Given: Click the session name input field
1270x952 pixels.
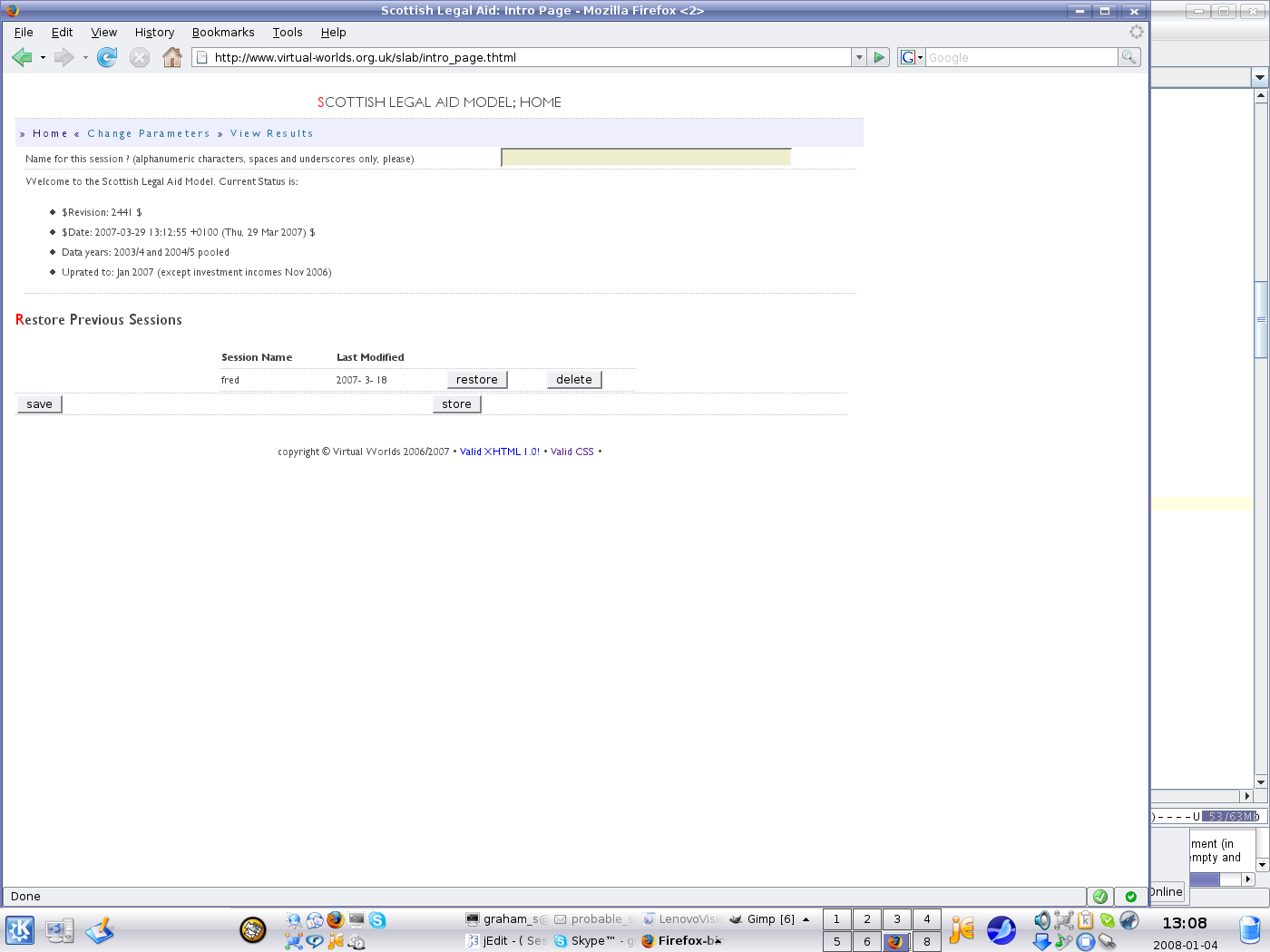Looking at the screenshot, I should click(x=646, y=158).
